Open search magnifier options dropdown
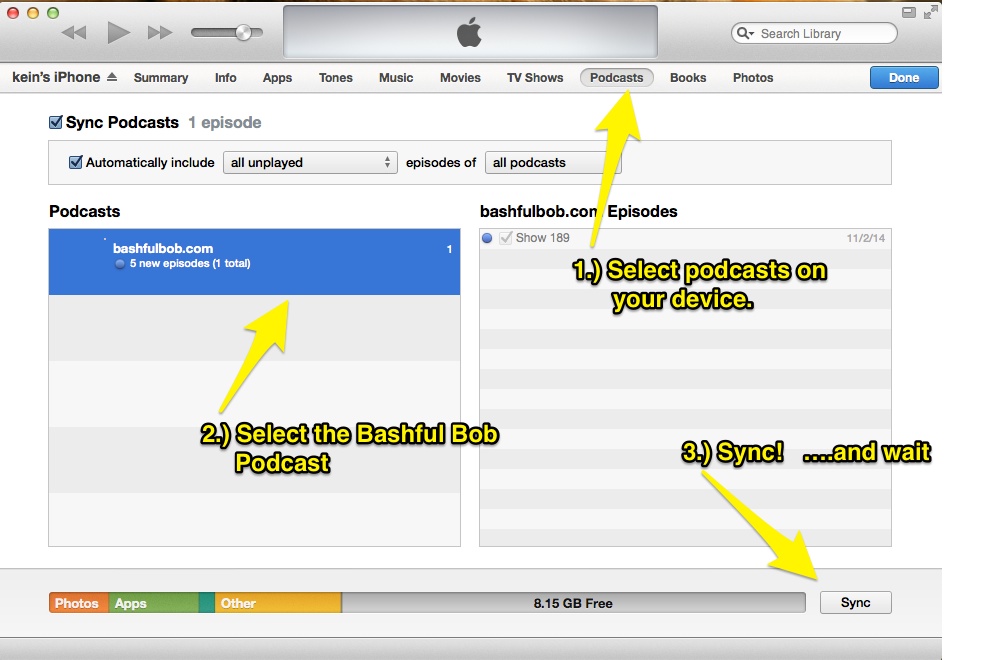This screenshot has width=985, height=660. click(x=745, y=33)
